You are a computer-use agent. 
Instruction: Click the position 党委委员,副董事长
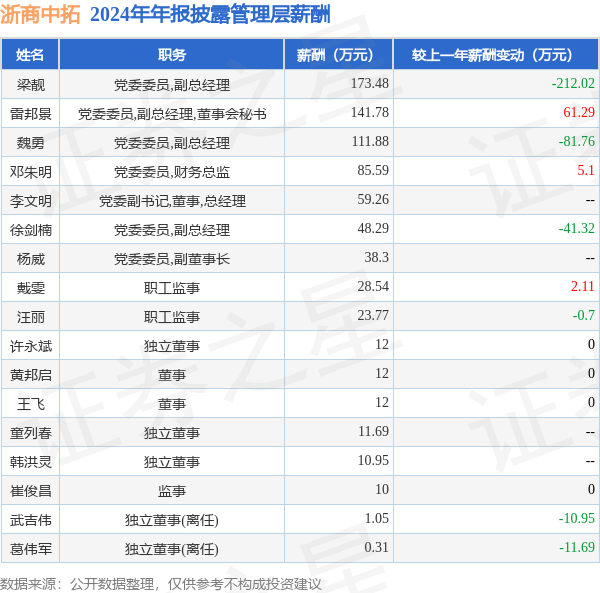172,259
